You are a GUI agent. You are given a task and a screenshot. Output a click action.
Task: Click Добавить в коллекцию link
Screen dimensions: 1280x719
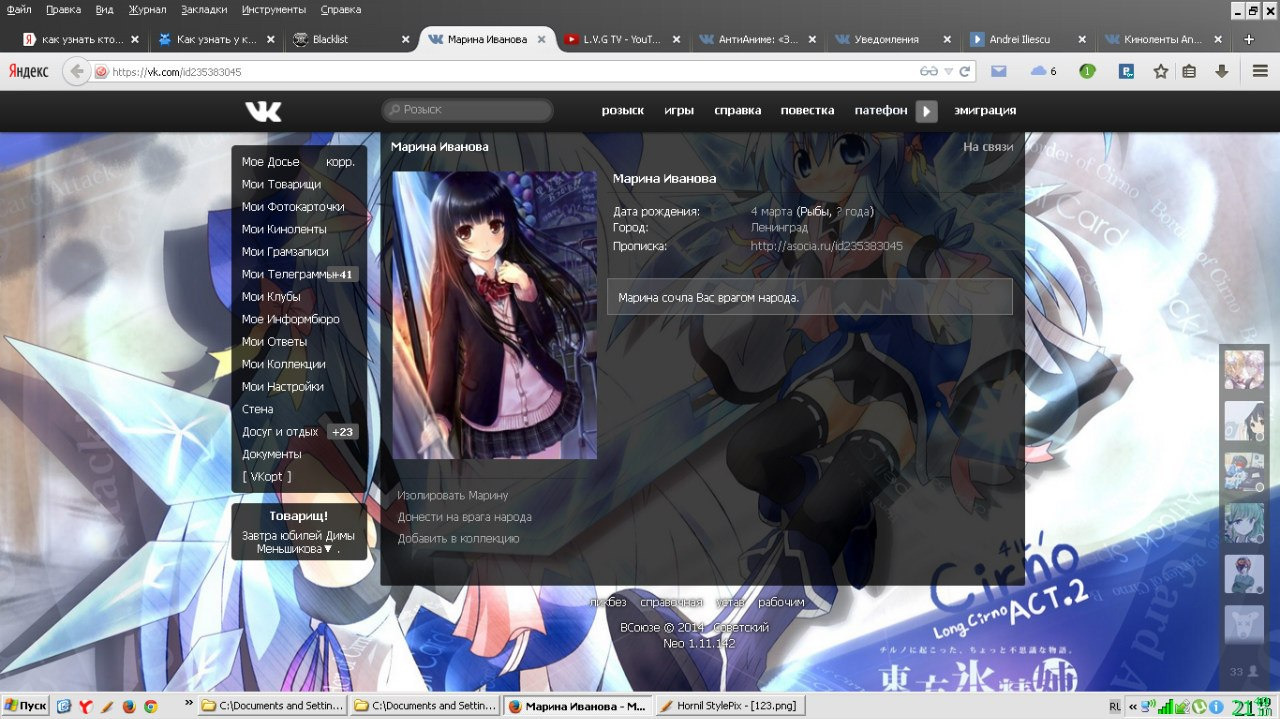tap(458, 539)
